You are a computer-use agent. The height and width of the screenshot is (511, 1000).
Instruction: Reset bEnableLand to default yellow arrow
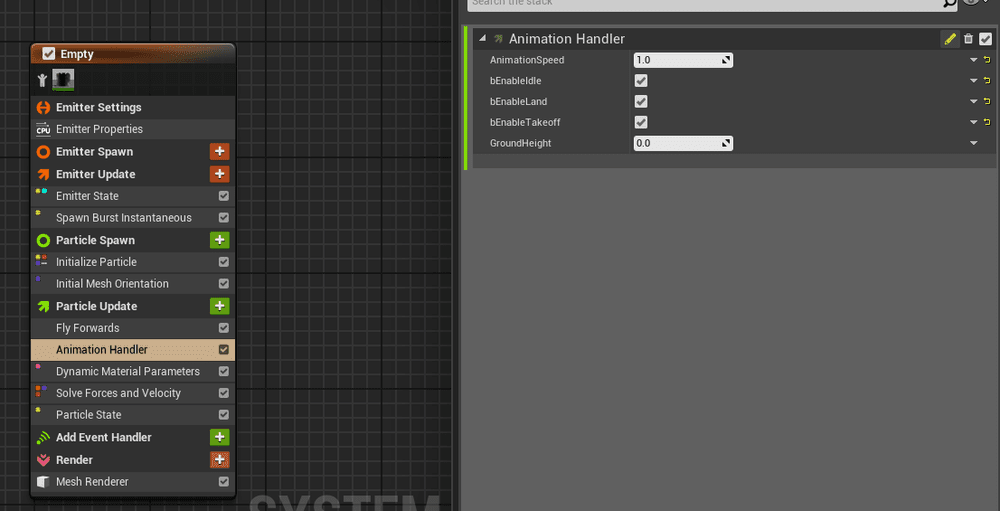tap(987, 101)
